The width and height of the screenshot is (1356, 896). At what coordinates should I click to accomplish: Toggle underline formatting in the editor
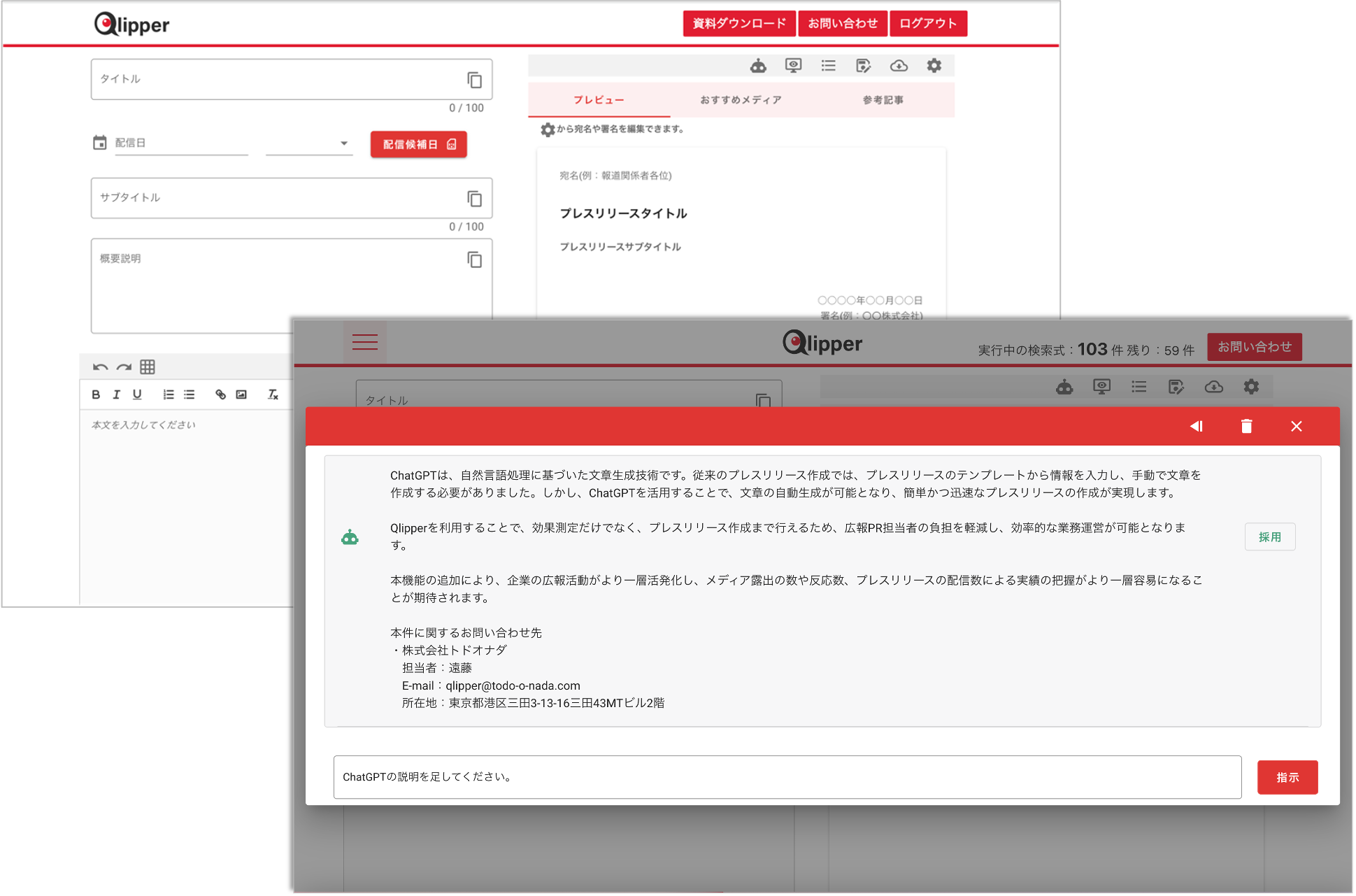[x=137, y=394]
